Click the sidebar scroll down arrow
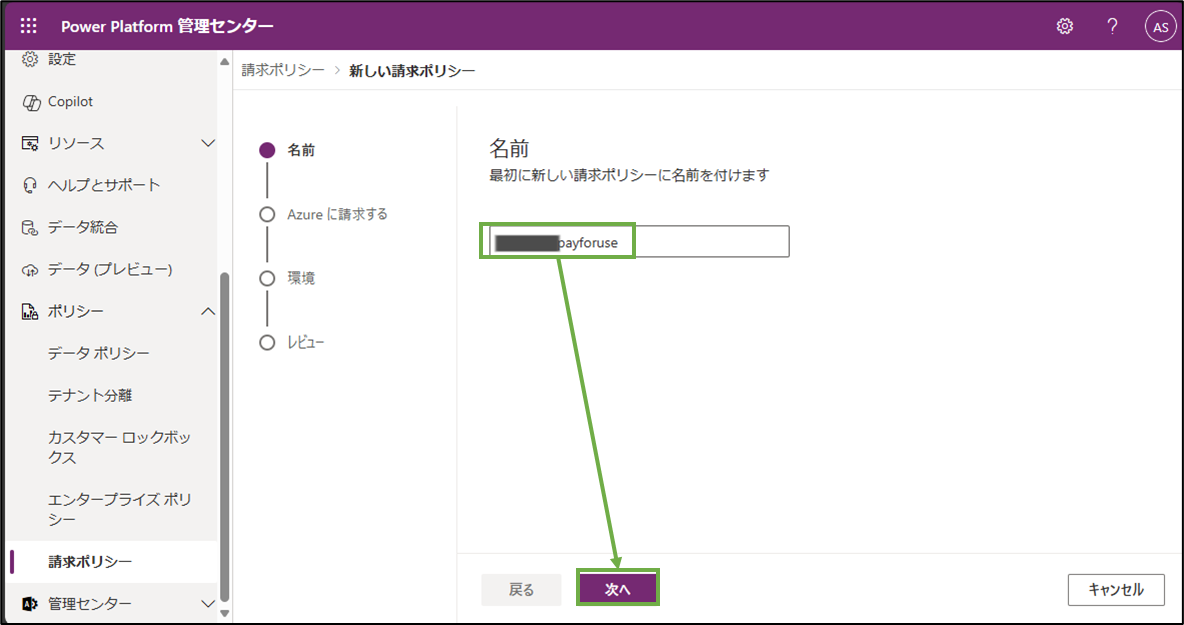Screen dimensions: 1184x625 coord(224,614)
